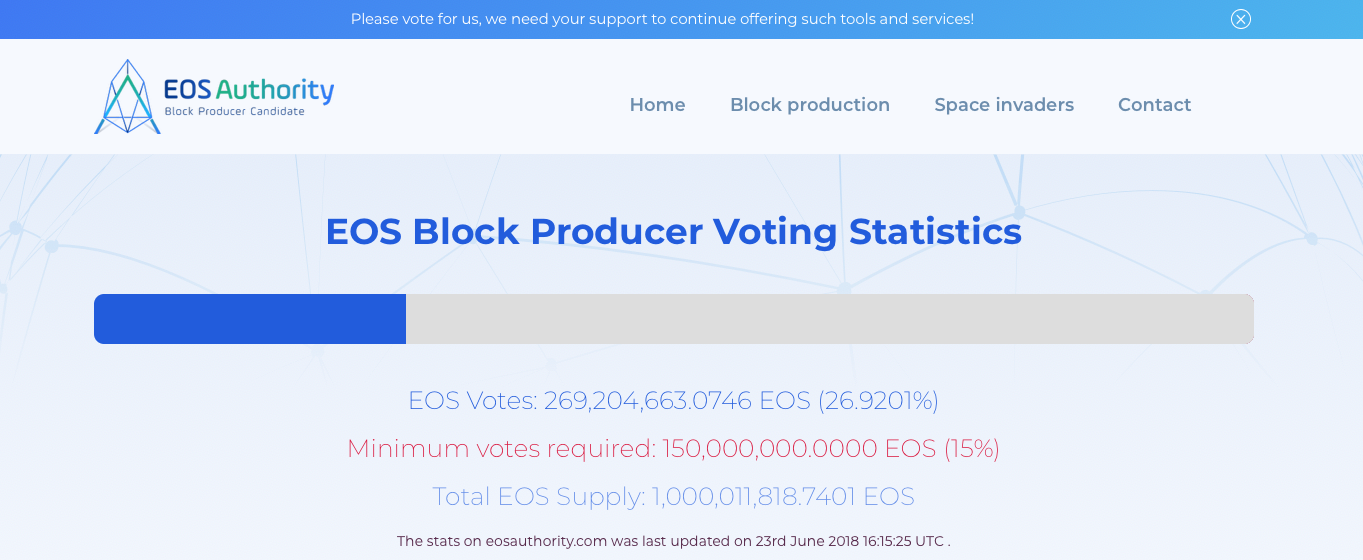Click the gray unfilled part of progress bar
The height and width of the screenshot is (560, 1363).
830,319
